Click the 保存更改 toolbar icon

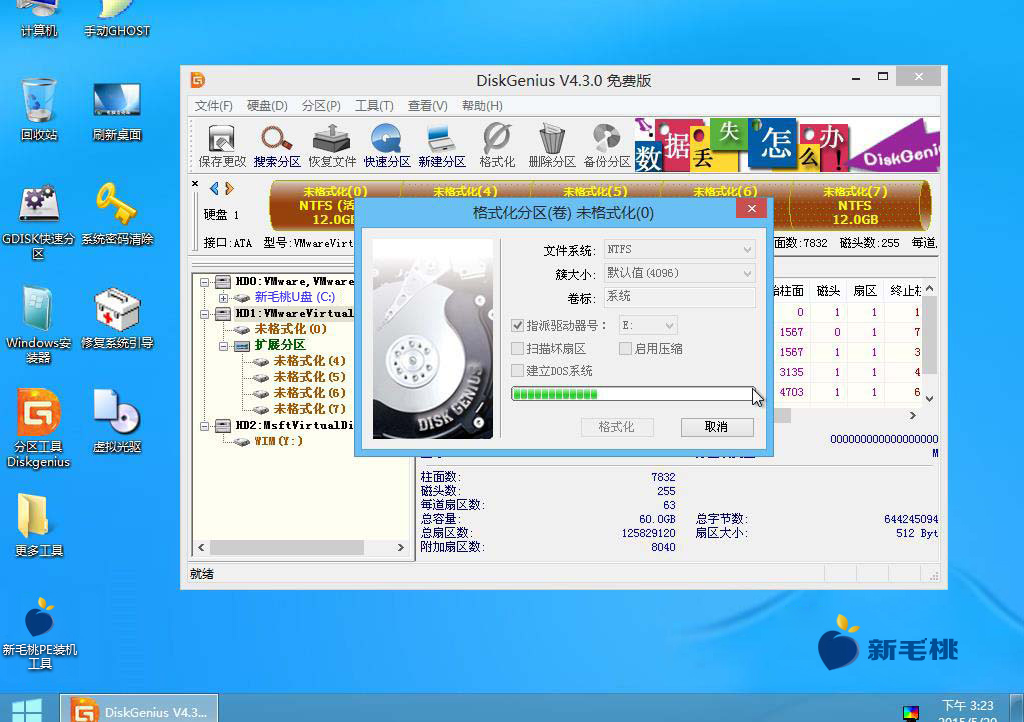(222, 146)
